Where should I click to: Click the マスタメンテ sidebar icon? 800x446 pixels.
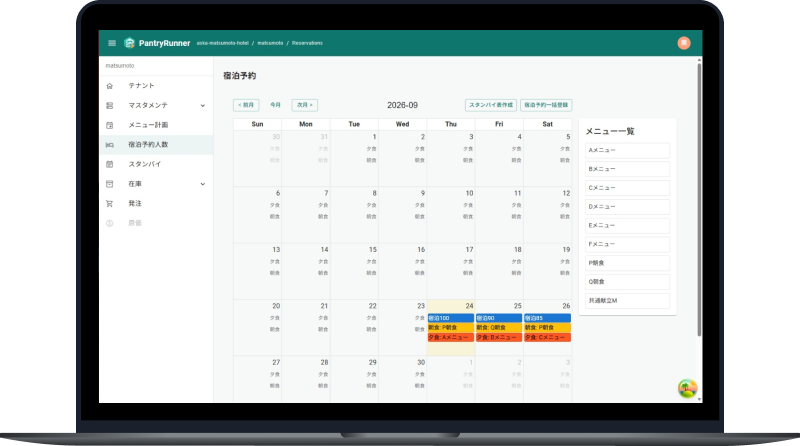pos(109,106)
